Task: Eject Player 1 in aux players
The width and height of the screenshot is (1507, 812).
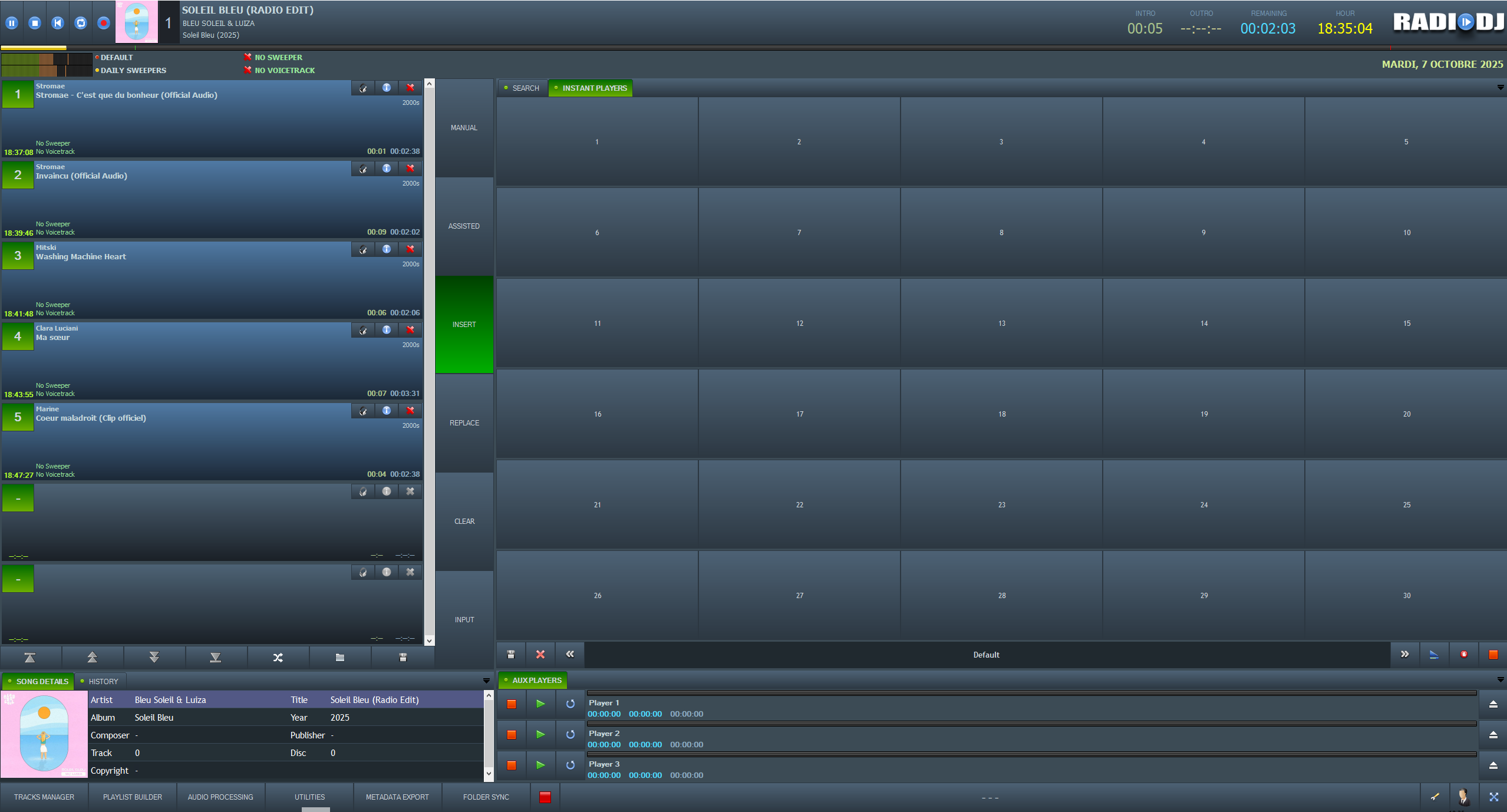Action: click(1493, 704)
